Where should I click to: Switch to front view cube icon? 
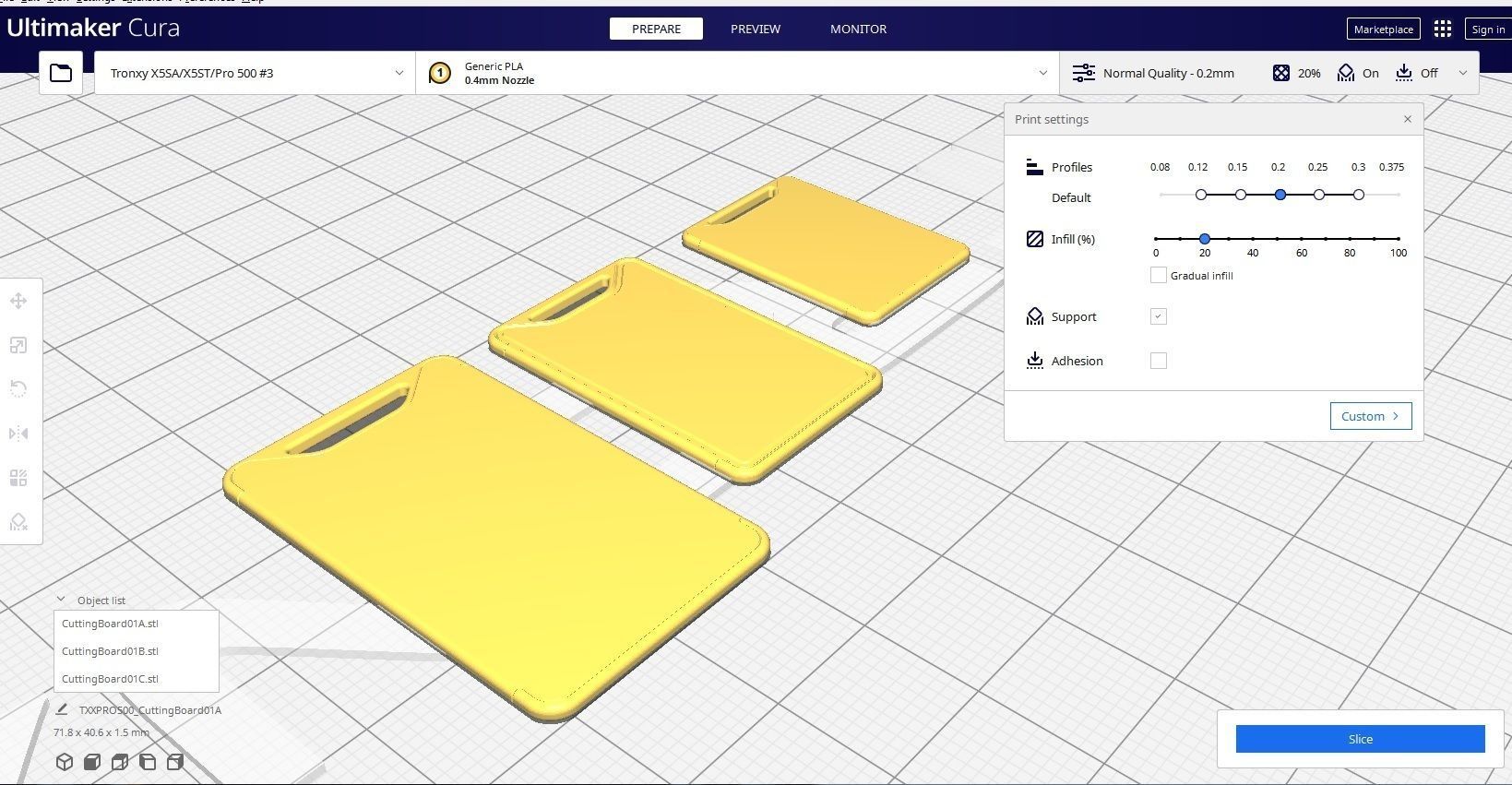[x=92, y=762]
